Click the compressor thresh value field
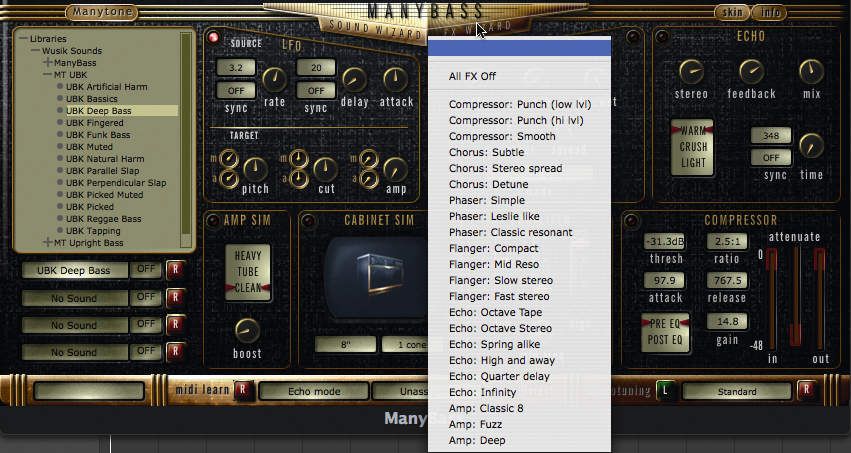This screenshot has height=453, width=851. pos(665,241)
